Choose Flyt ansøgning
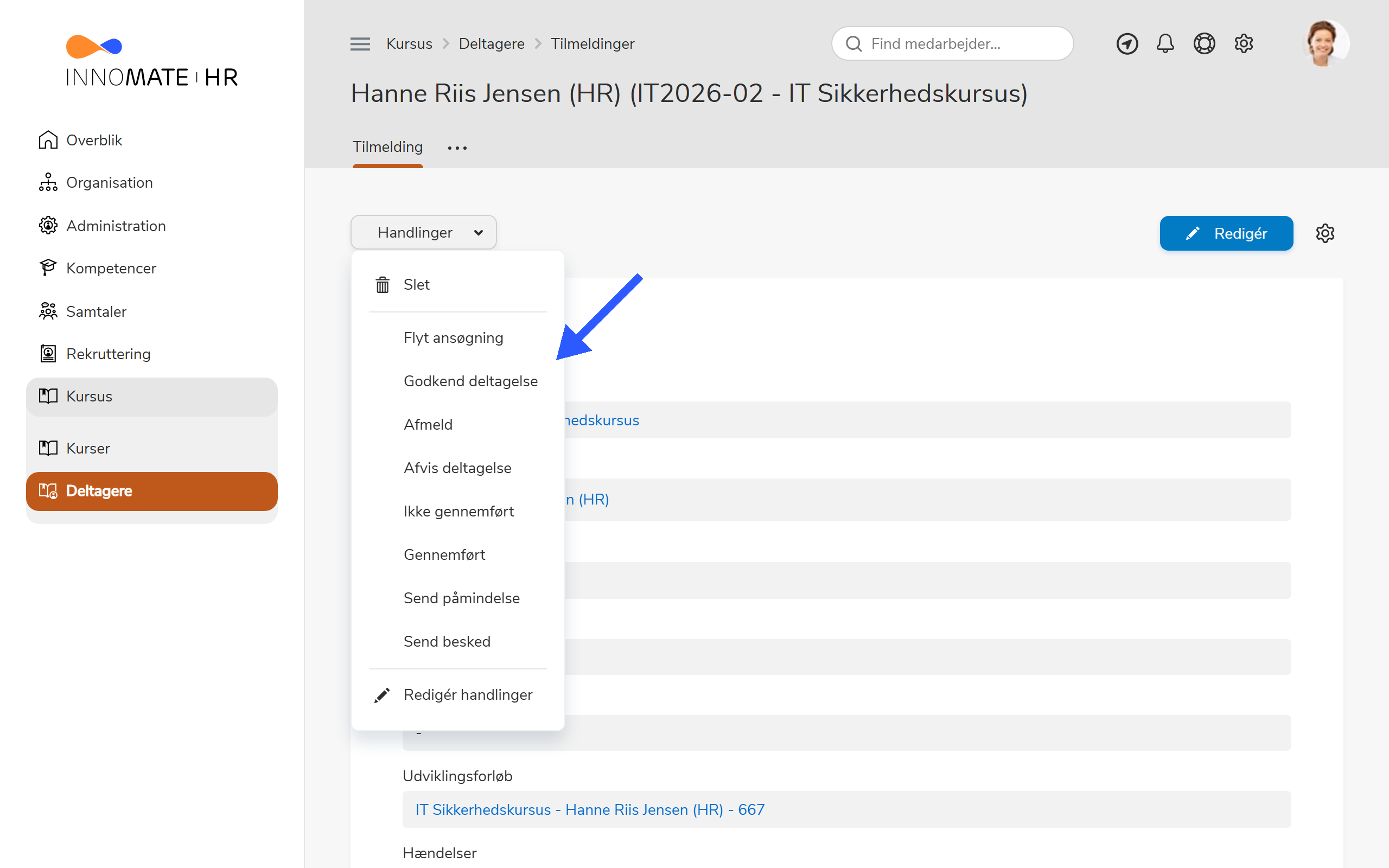 458,337
